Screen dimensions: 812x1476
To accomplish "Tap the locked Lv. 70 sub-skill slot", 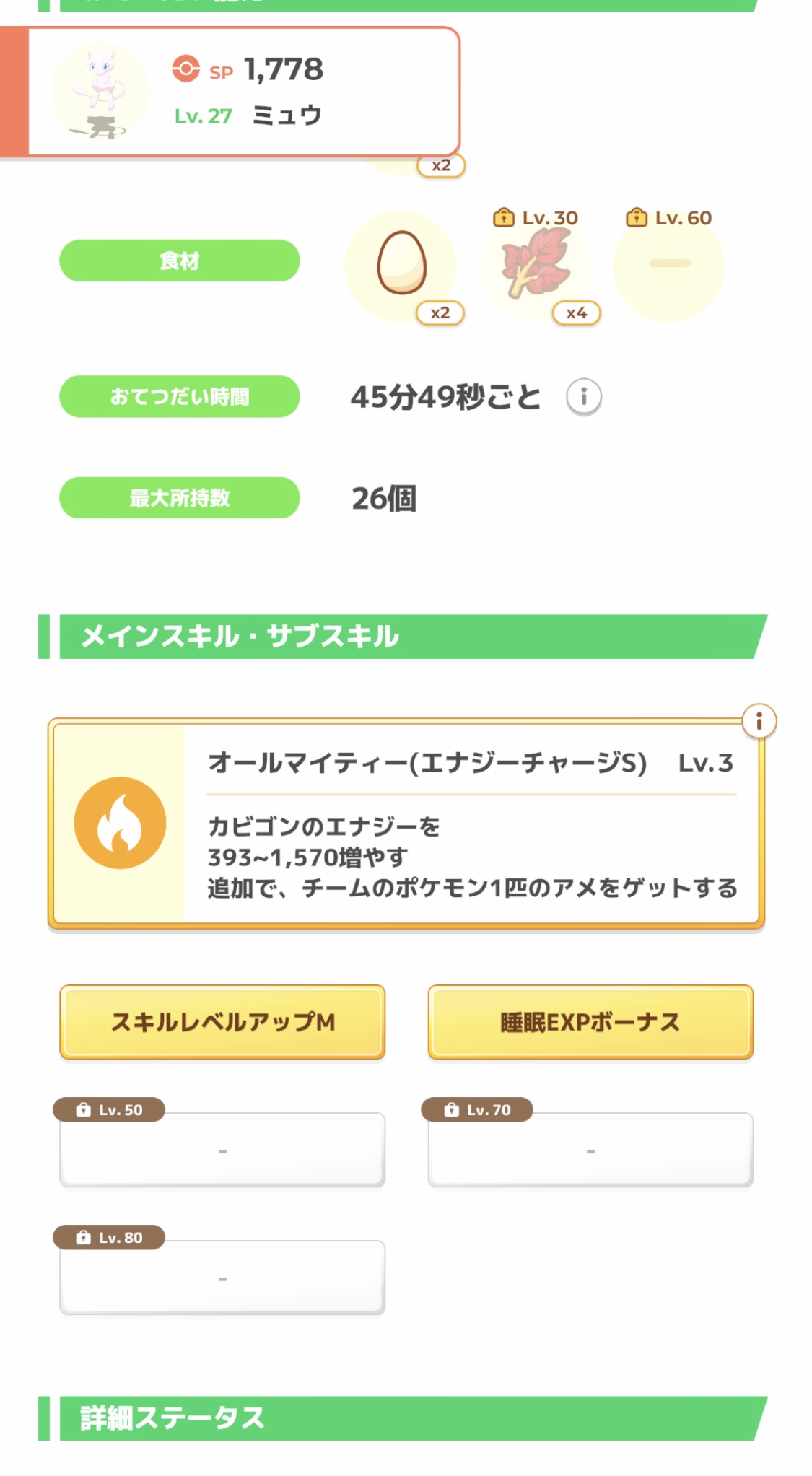I will tap(590, 1150).
